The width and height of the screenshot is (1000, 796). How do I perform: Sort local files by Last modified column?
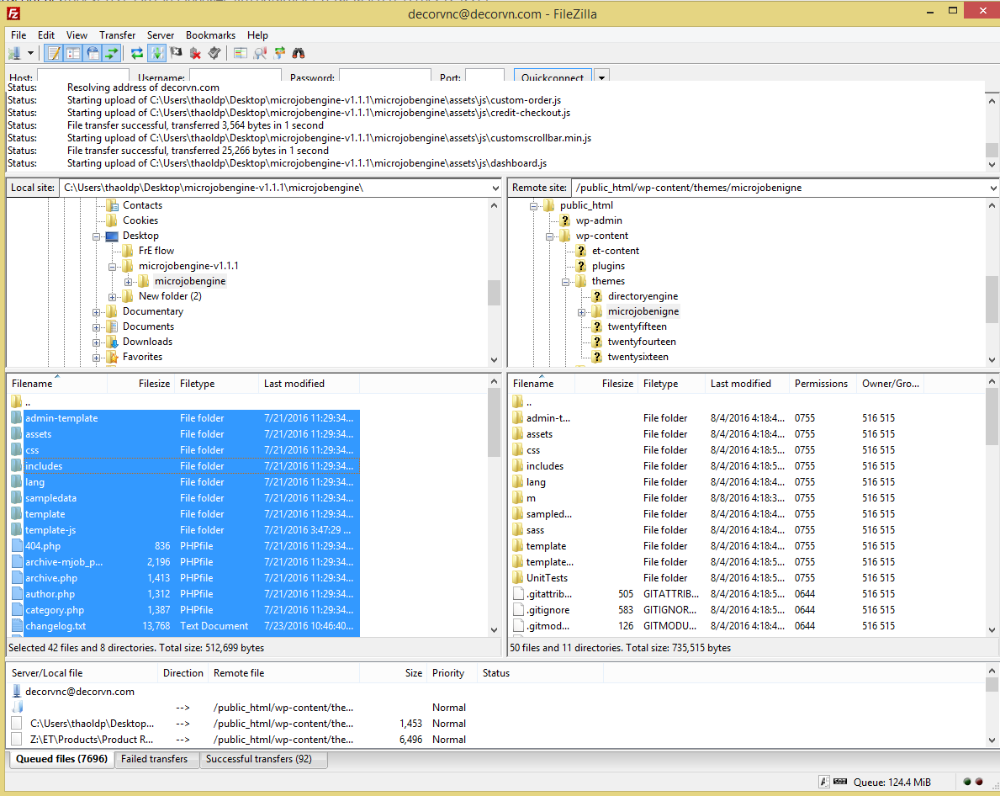[x=294, y=383]
